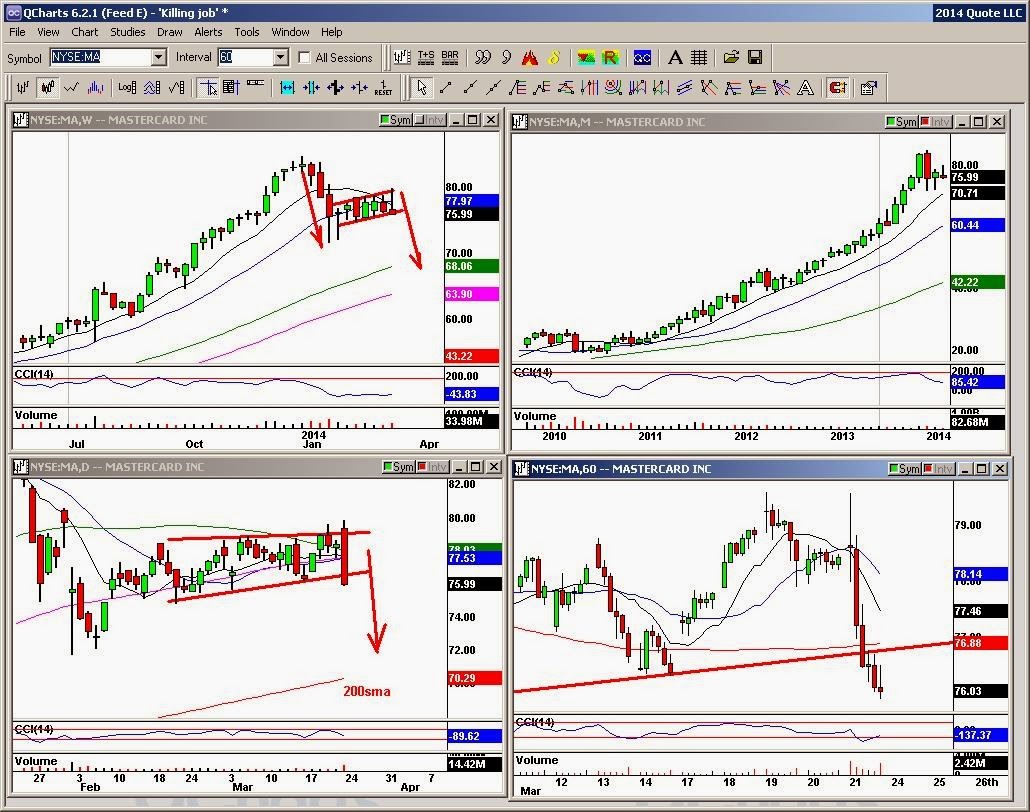Toggle the magnet snap tool
Image resolution: width=1030 pixels, height=812 pixels.
pos(838,87)
